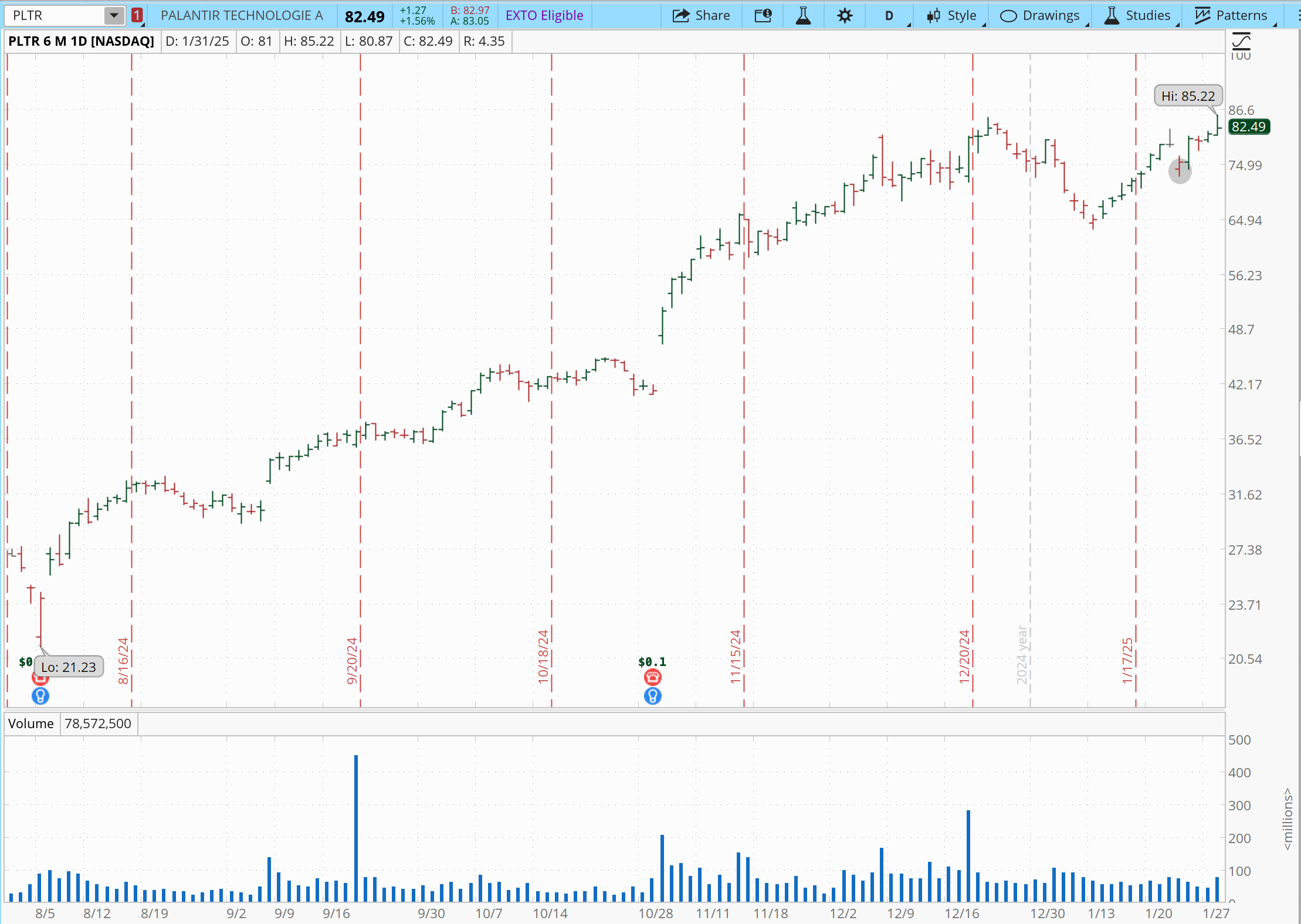The image size is (1301, 924).
Task: Click the blue lightbulb icon near 10/28
Action: [652, 697]
